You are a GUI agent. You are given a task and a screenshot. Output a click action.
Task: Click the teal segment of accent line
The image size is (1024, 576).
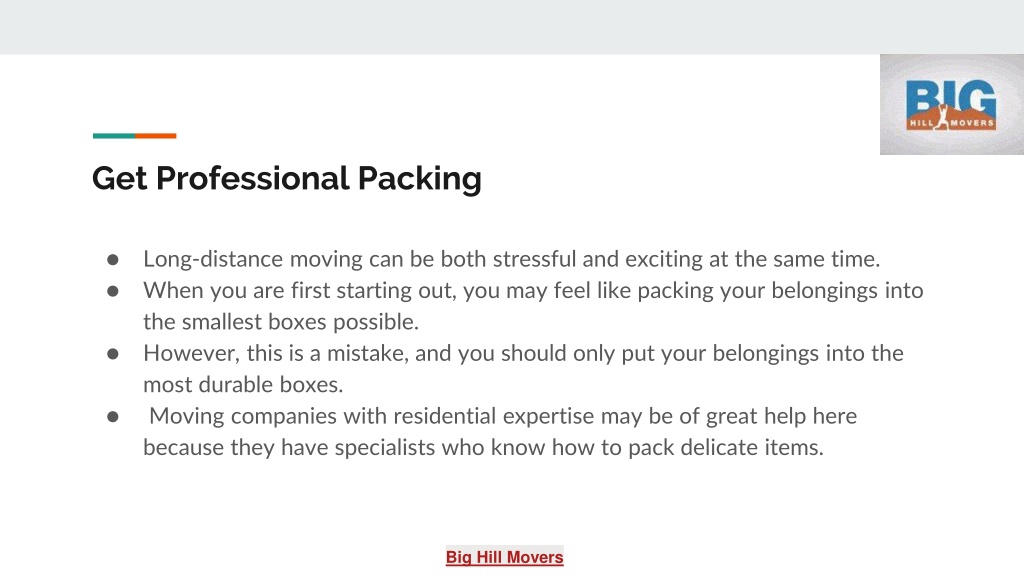[114, 136]
